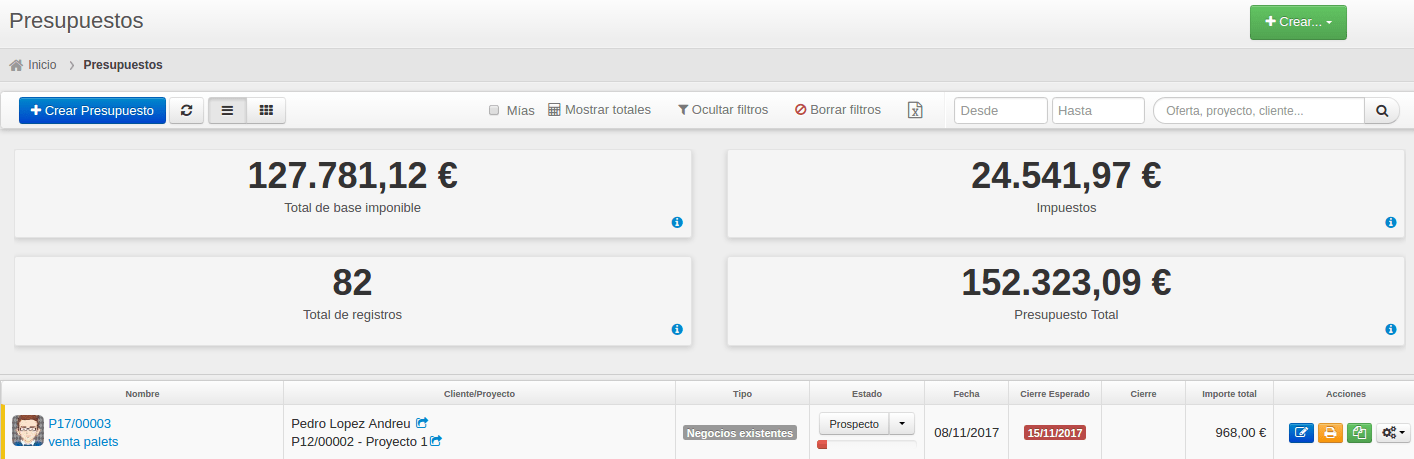Screen dimensions: 1414x459
Task: Sort by the Fecha column header
Action: [x=966, y=394]
